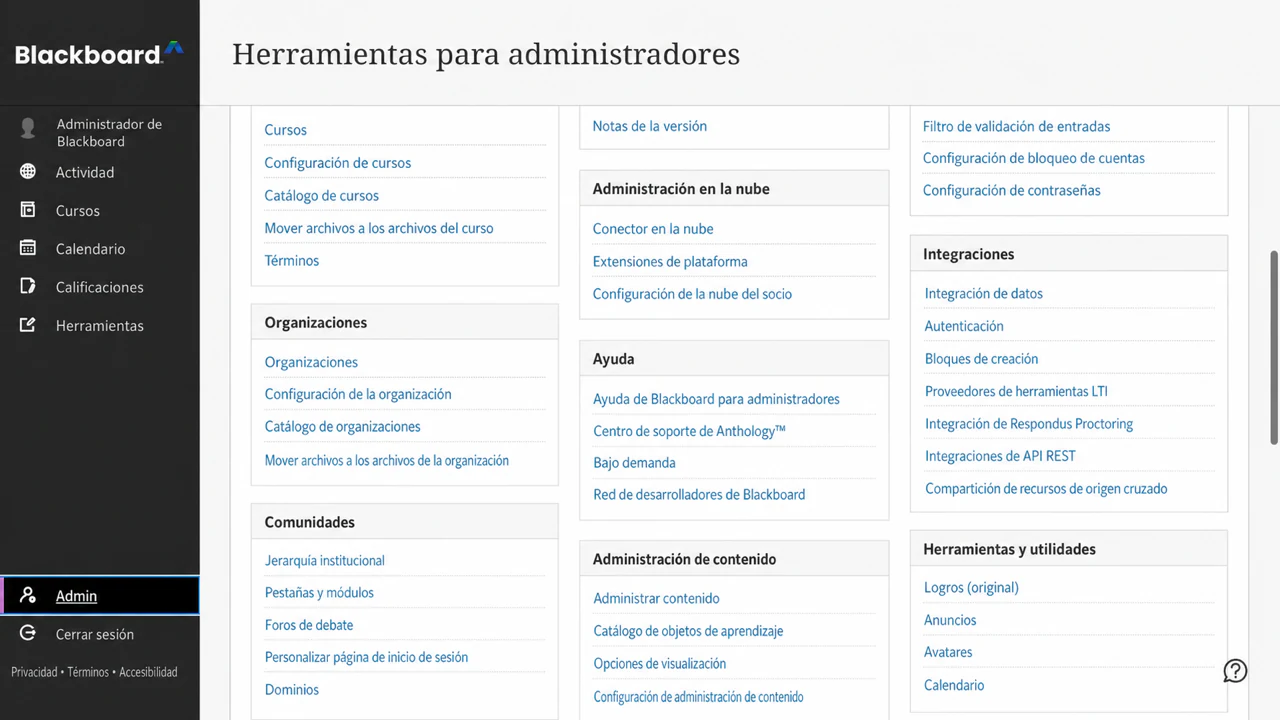Open Jerarquía institucional link
The height and width of the screenshot is (720, 1280).
(325, 560)
